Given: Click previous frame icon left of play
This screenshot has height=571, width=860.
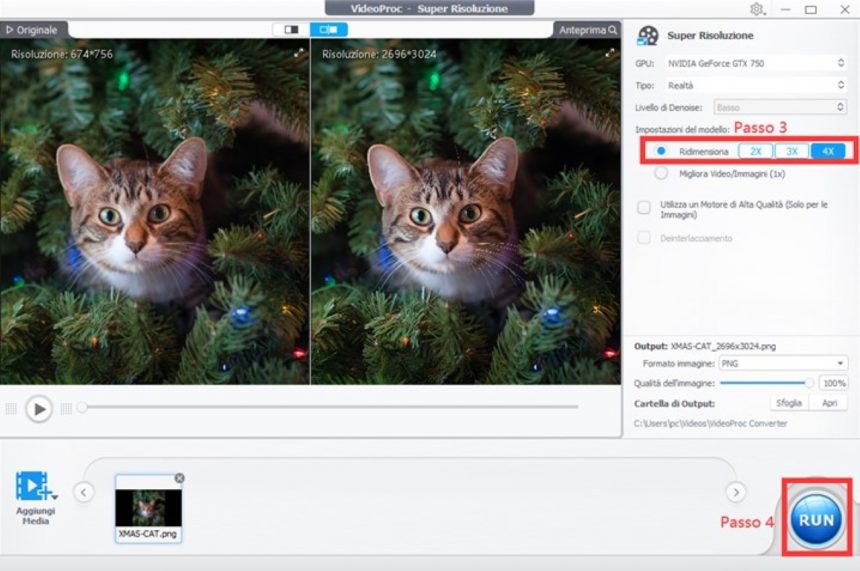Looking at the screenshot, I should click(x=11, y=409).
